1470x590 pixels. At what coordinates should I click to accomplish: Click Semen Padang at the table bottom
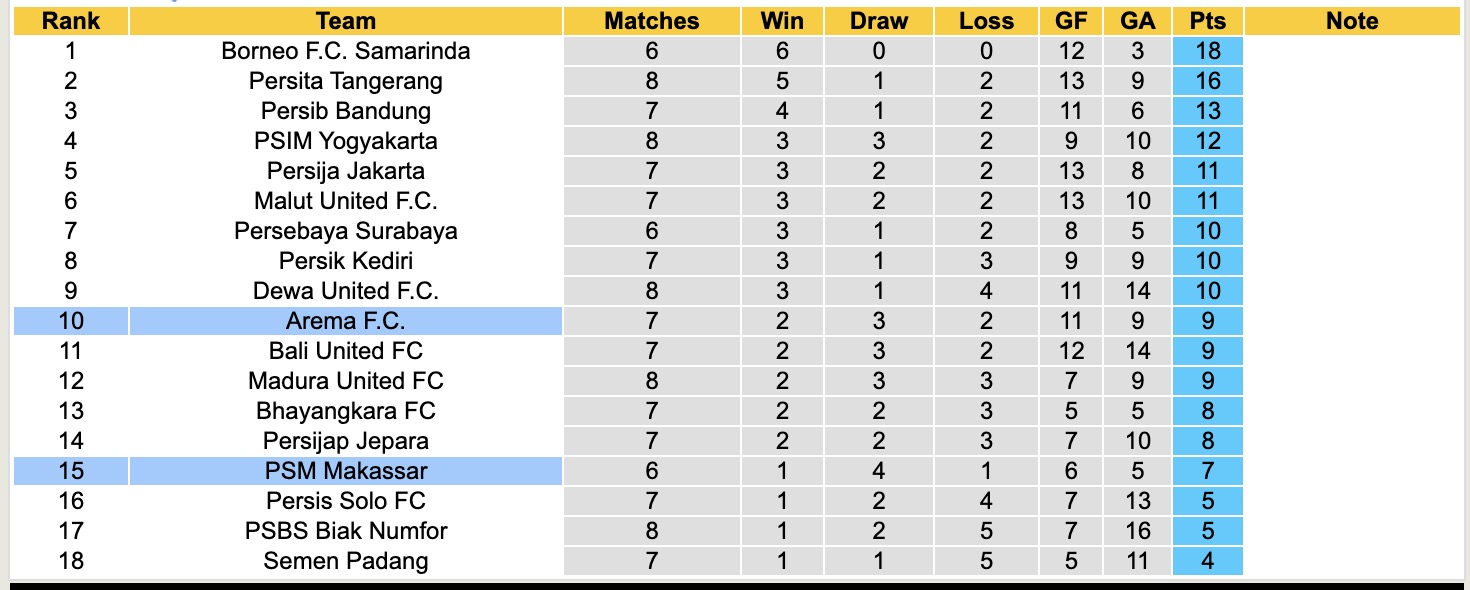(x=345, y=561)
